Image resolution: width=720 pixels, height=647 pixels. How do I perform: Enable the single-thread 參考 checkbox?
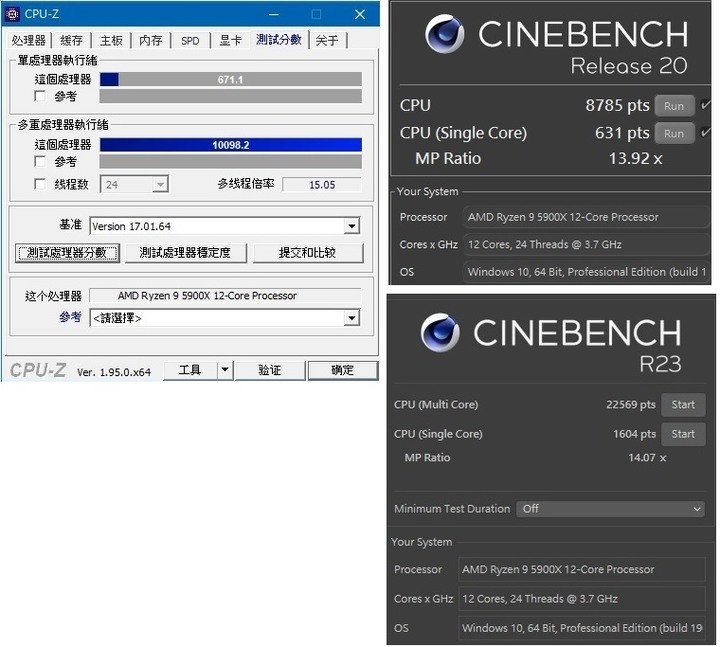click(x=40, y=96)
